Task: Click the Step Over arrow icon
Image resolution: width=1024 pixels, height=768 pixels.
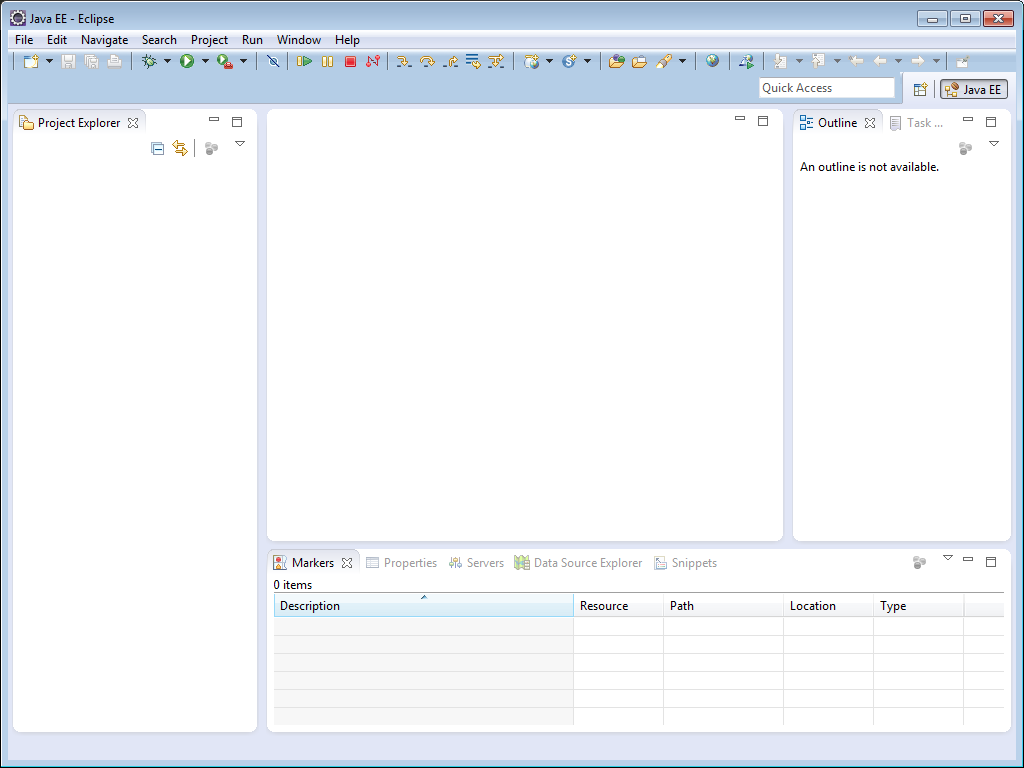Action: point(427,61)
